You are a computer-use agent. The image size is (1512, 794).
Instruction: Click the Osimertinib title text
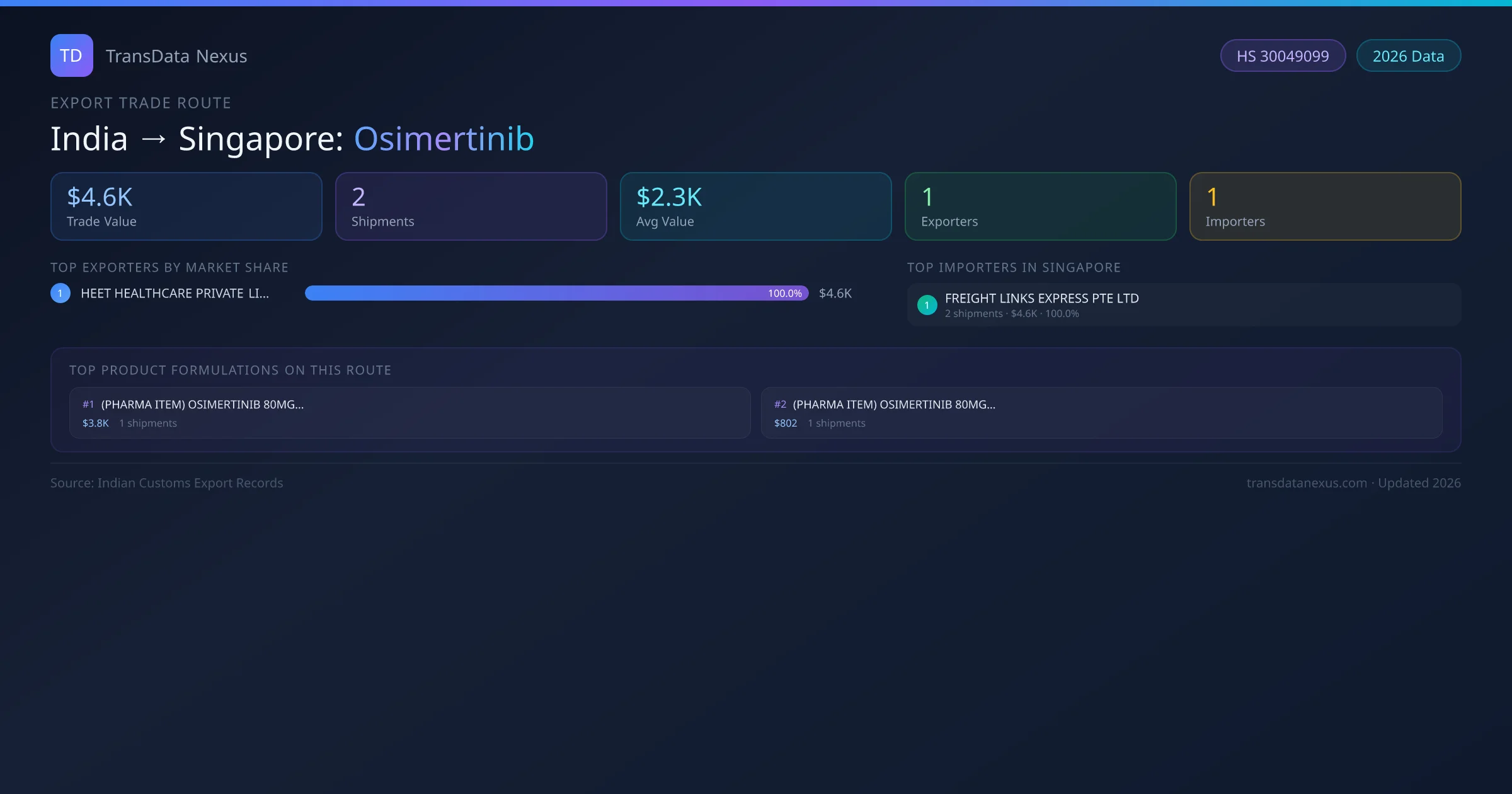[444, 139]
